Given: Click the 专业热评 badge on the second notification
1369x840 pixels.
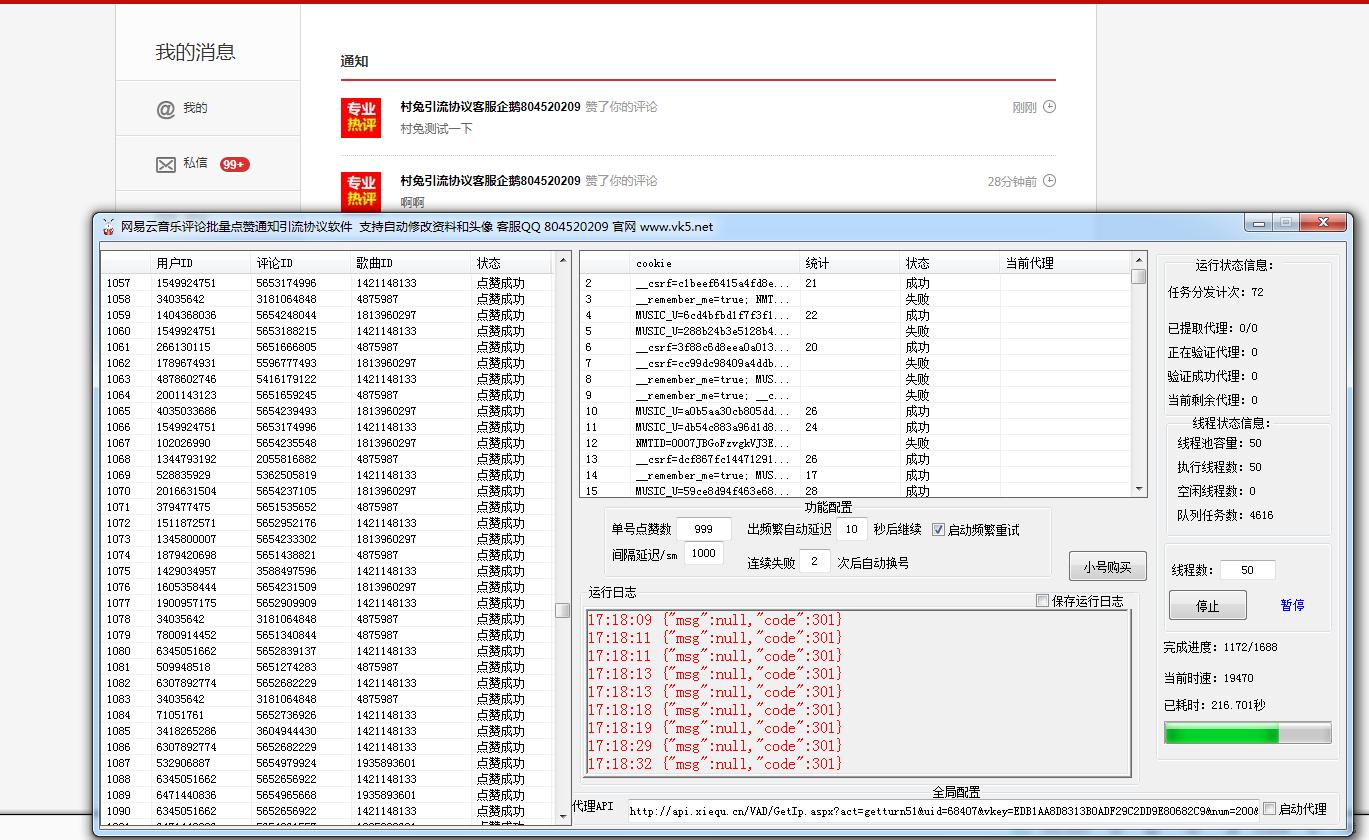Looking at the screenshot, I should click(x=360, y=190).
